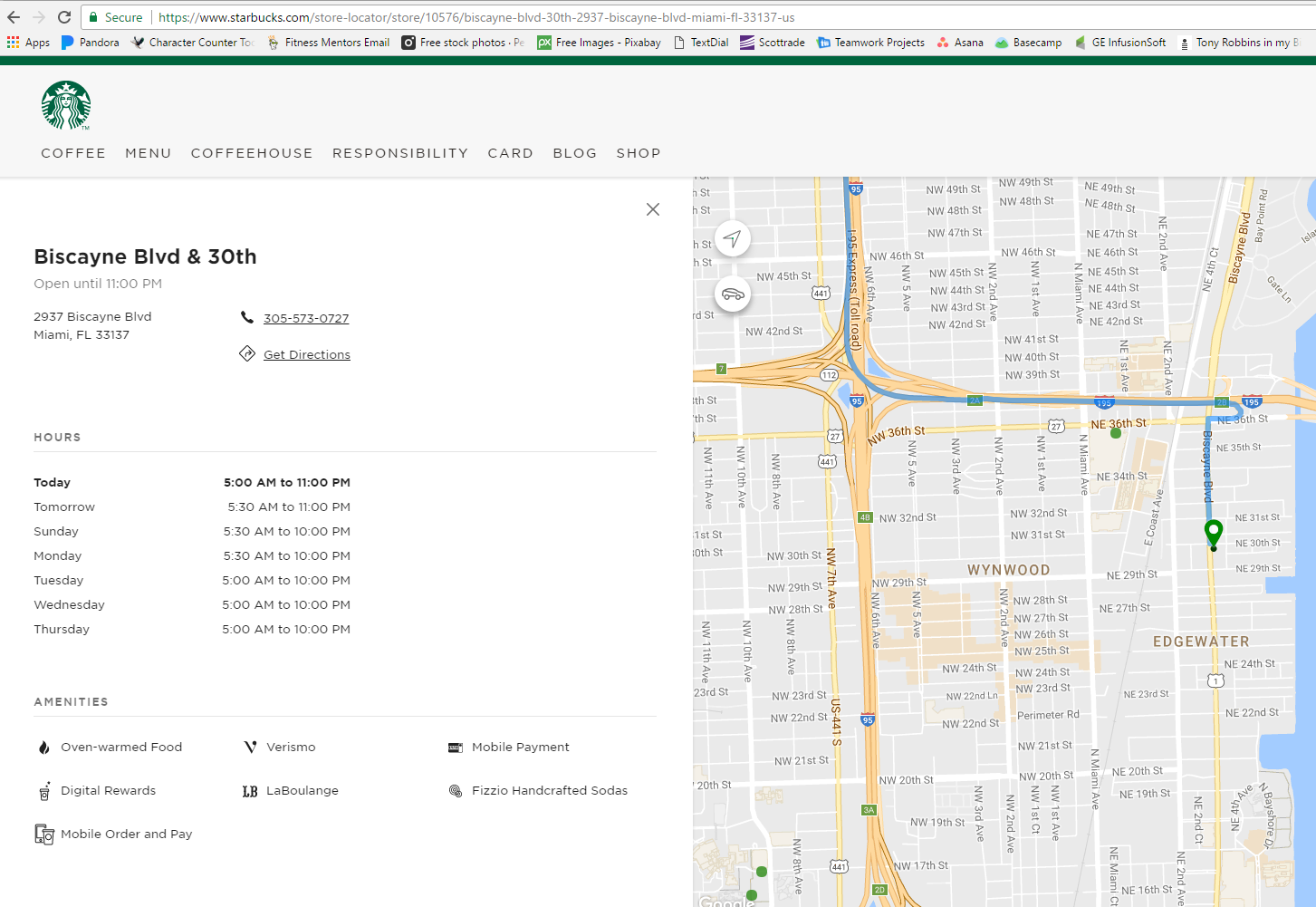Open the Scottrade bookmark

pos(773,43)
